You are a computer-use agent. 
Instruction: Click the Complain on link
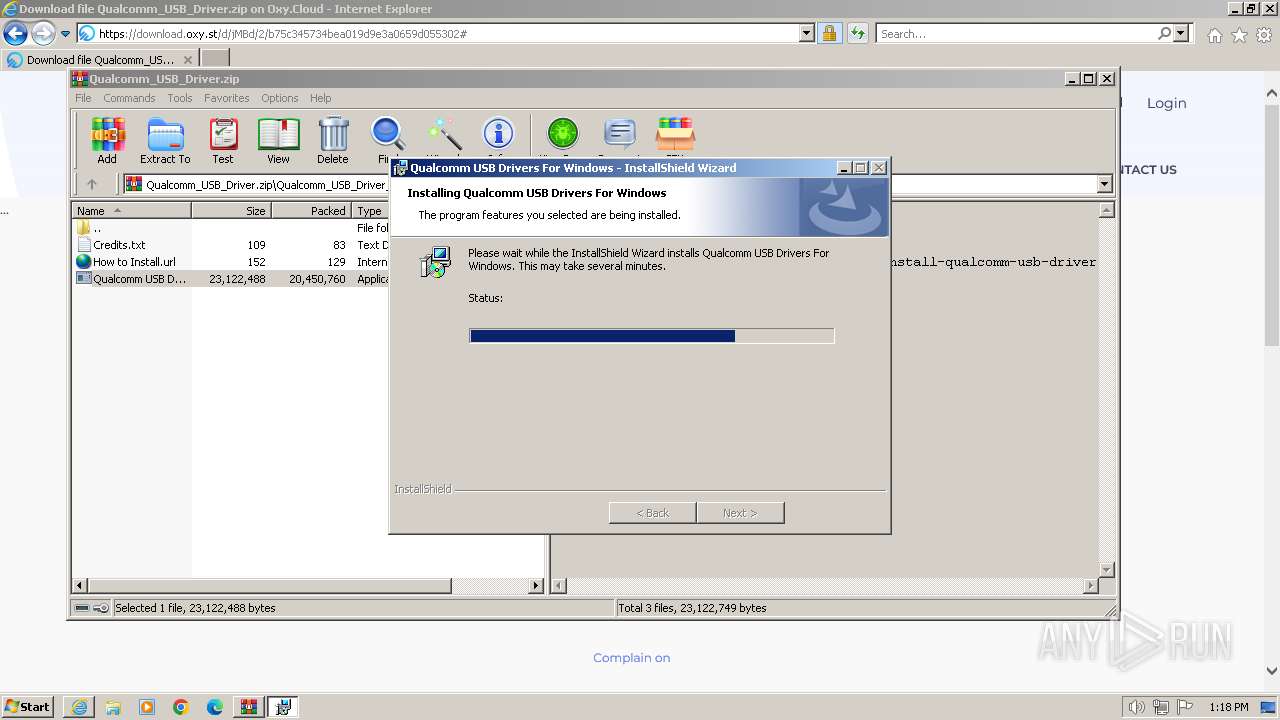631,658
